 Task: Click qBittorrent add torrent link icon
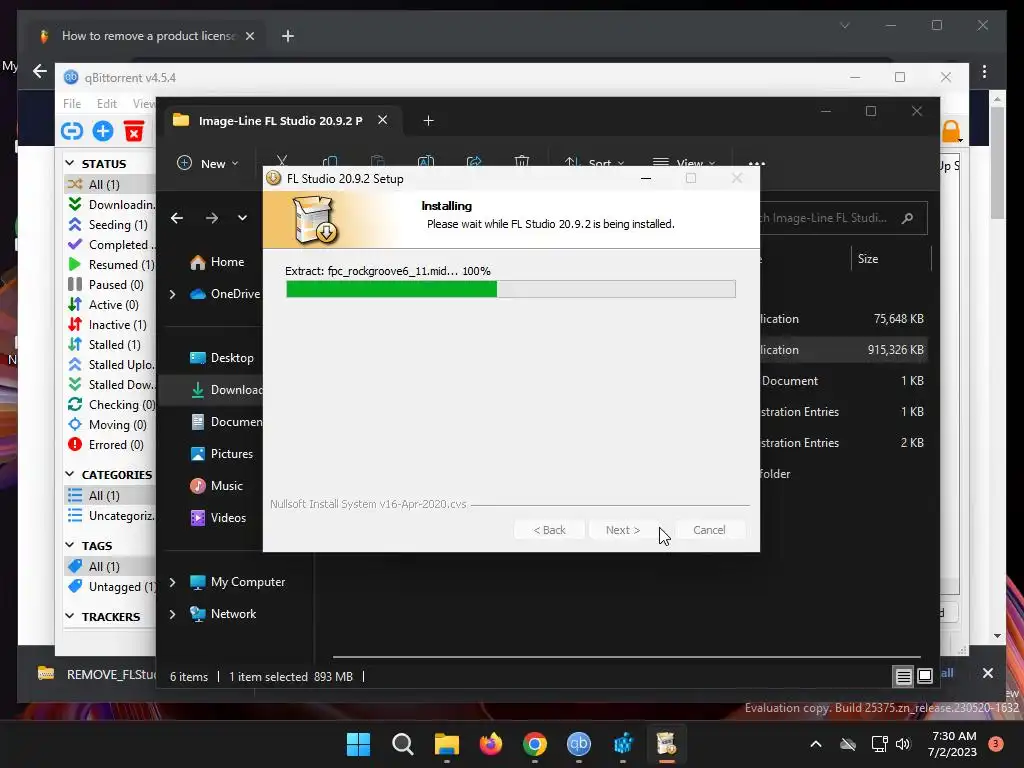tap(72, 131)
